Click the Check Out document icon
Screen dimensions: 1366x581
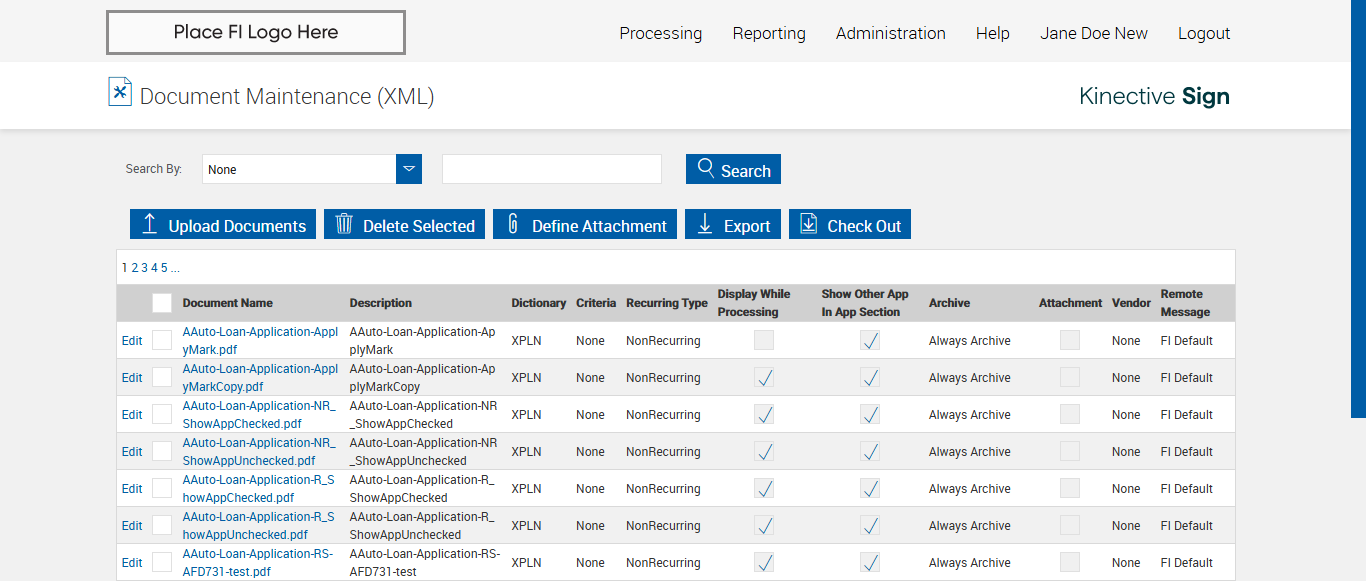[x=808, y=224]
